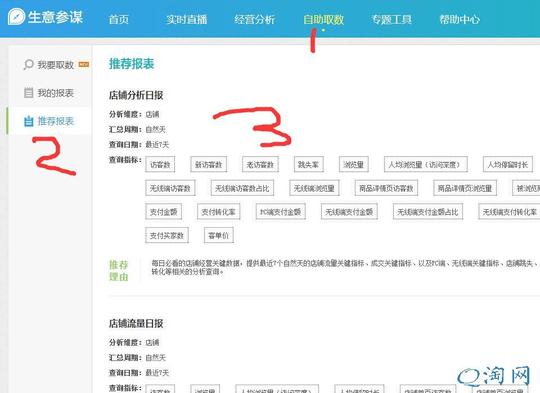Go to 实时直播 in top navigation
Screen dimensions: 540x393
tap(186, 19)
